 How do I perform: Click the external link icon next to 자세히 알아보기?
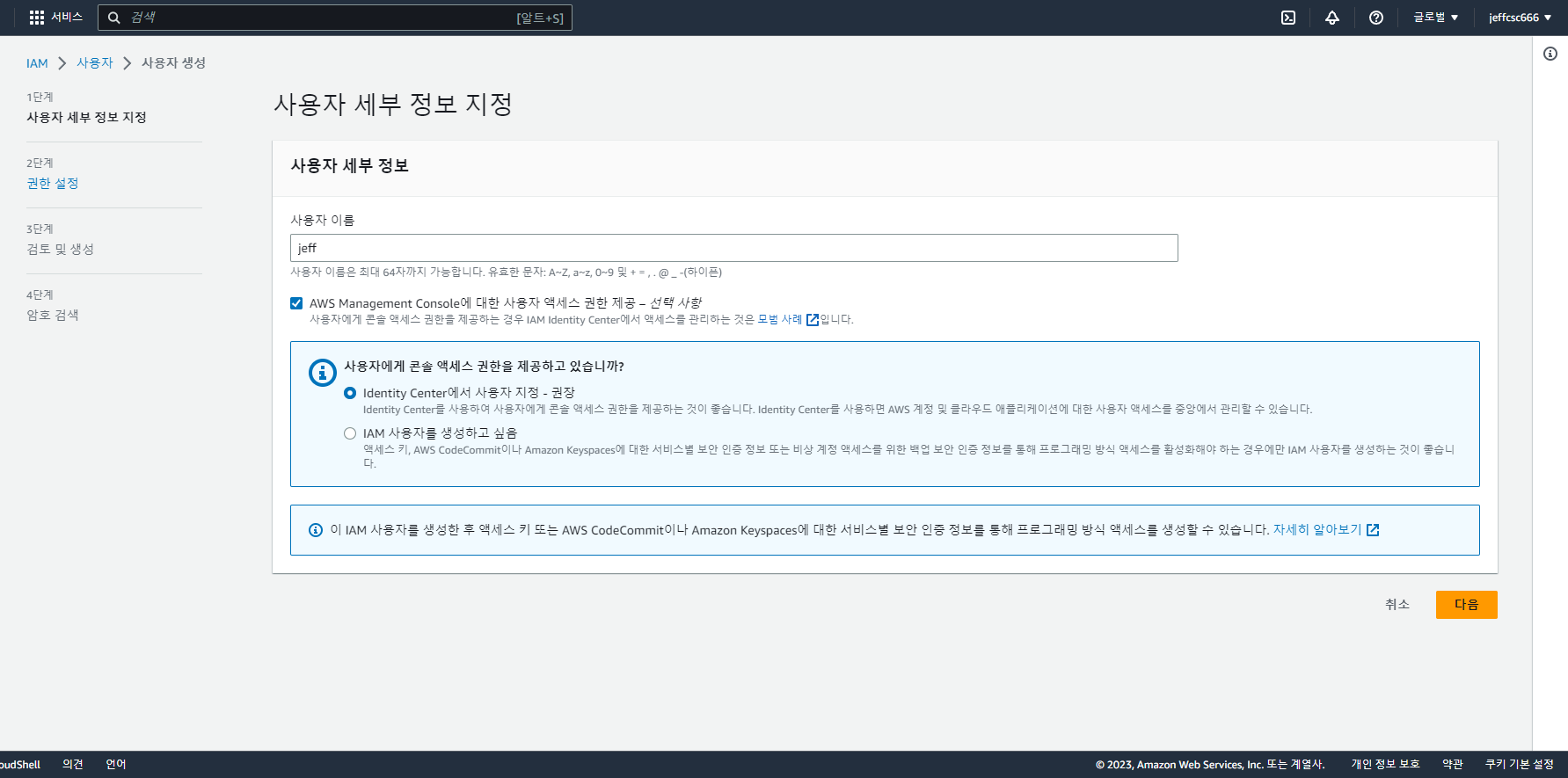pos(1373,530)
